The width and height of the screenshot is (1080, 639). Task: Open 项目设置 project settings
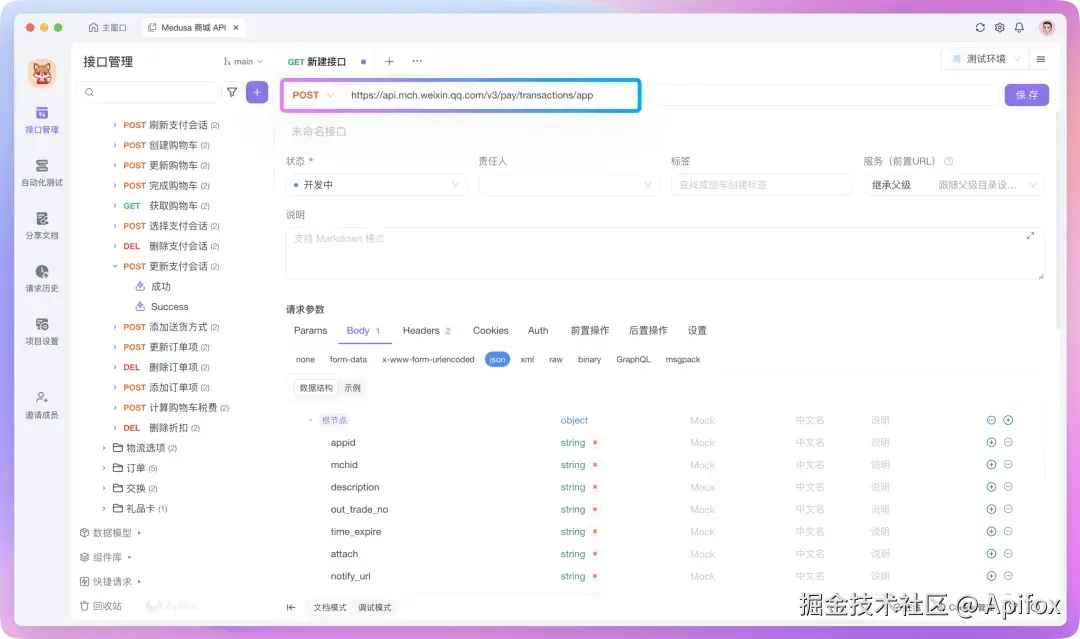pyautogui.click(x=41, y=332)
